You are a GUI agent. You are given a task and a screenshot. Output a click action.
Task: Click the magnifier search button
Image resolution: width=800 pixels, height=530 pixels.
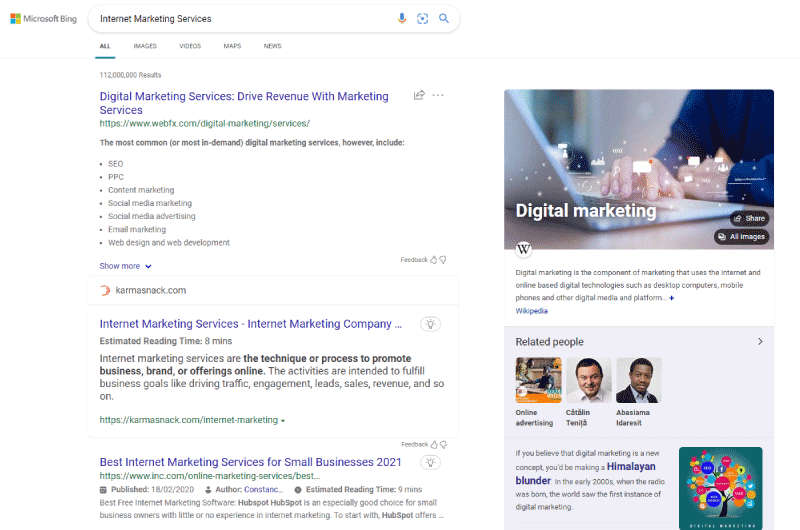(444, 18)
